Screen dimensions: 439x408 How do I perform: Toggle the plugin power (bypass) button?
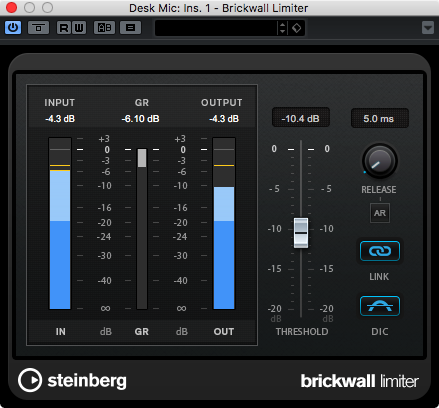point(13,27)
